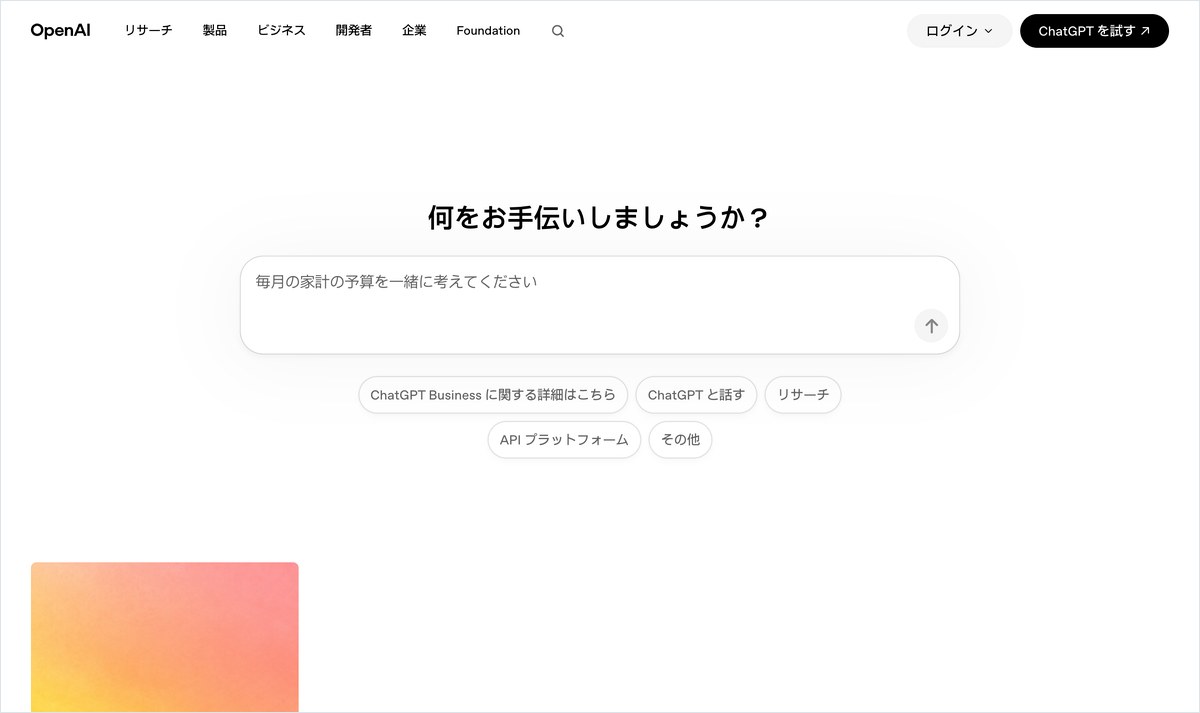Open the ビジネス menu
1200x713 pixels.
282,31
